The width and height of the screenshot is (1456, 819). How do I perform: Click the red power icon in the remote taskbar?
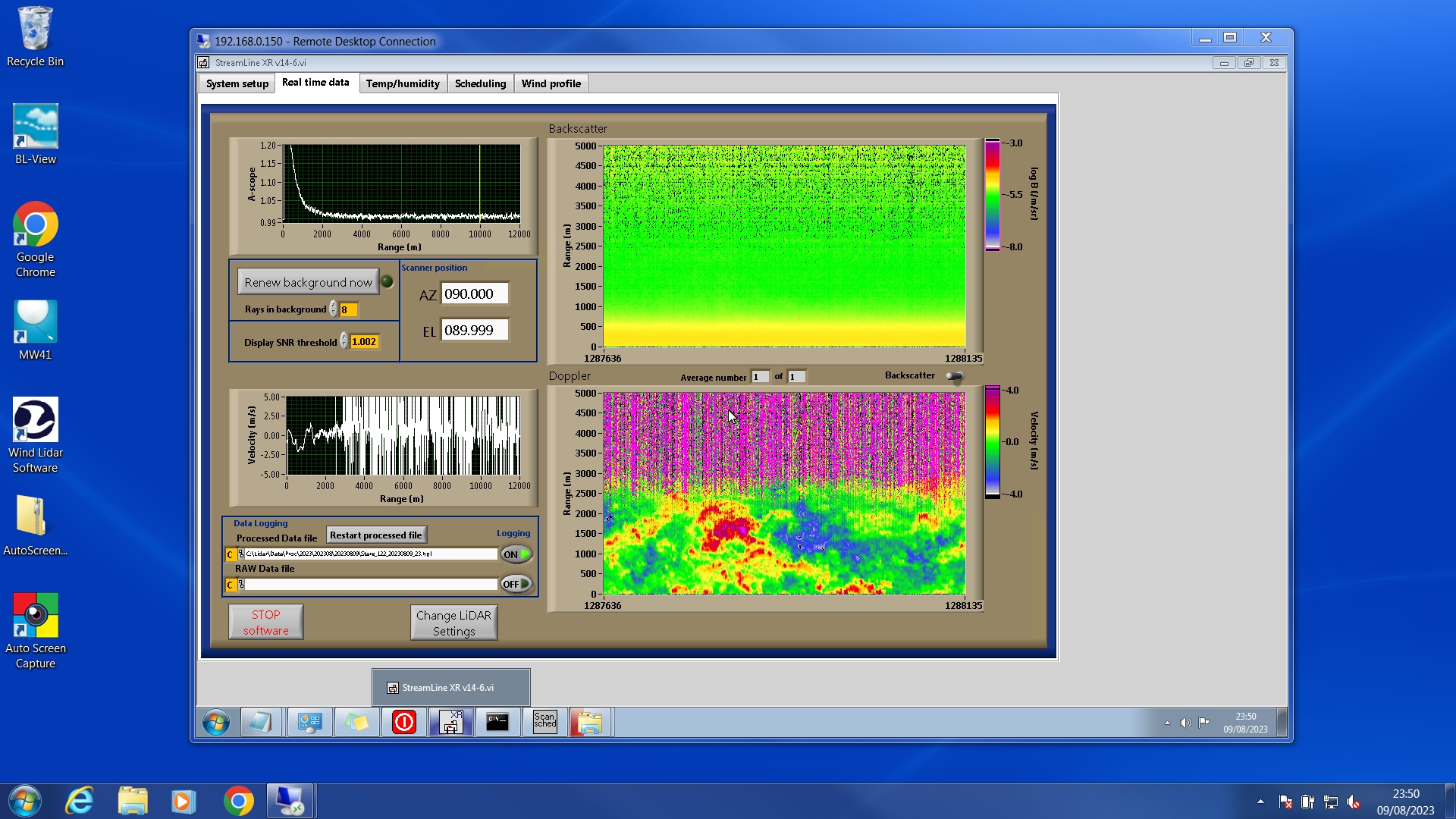(x=403, y=721)
